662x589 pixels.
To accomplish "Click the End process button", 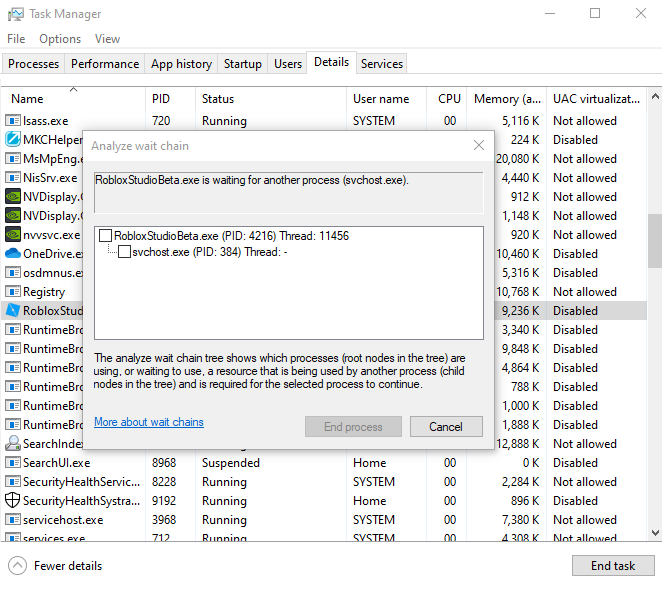I will (x=353, y=426).
